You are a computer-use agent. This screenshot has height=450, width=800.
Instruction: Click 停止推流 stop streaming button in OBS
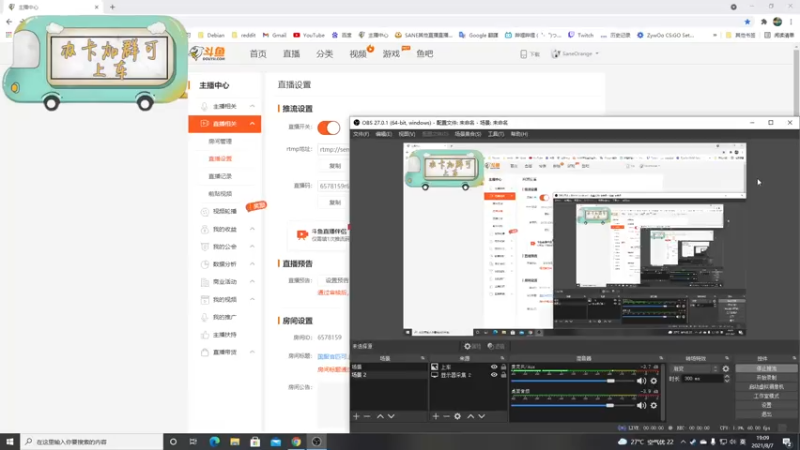pyautogui.click(x=766, y=368)
